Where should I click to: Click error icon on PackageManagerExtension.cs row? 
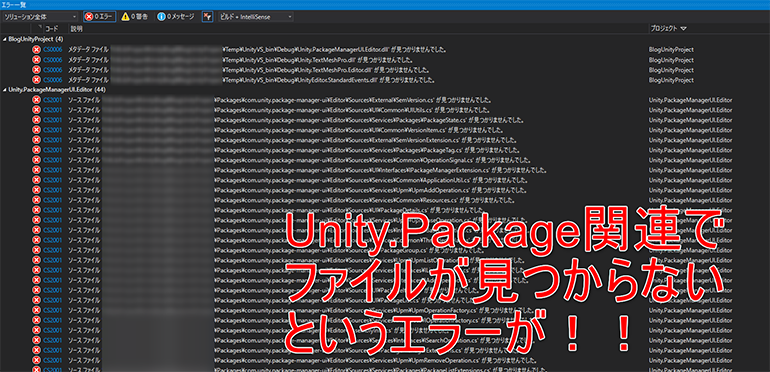click(x=36, y=170)
